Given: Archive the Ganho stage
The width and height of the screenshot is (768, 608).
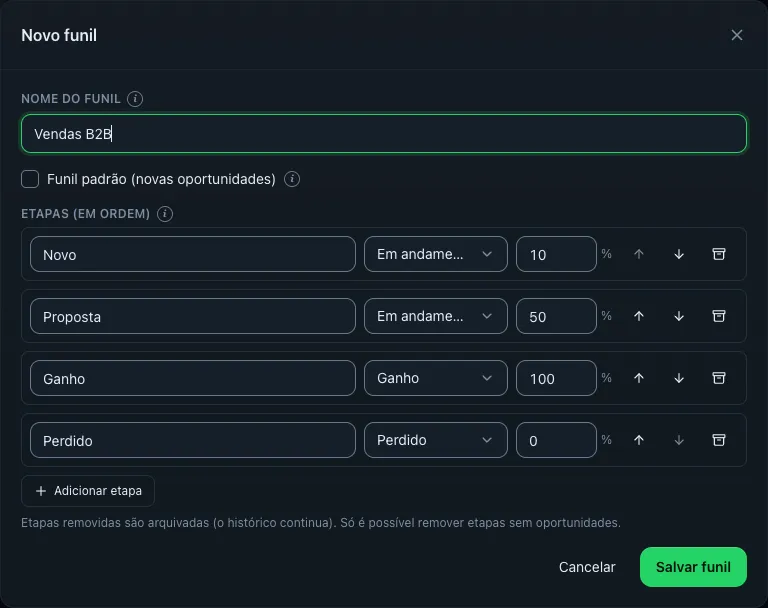Looking at the screenshot, I should click(719, 378).
